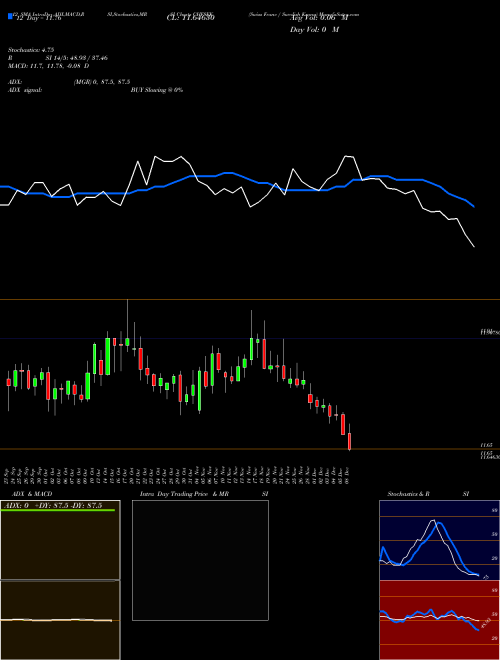Click the 11.65 price axis label
The width and height of the screenshot is (500, 660).
tap(485, 445)
